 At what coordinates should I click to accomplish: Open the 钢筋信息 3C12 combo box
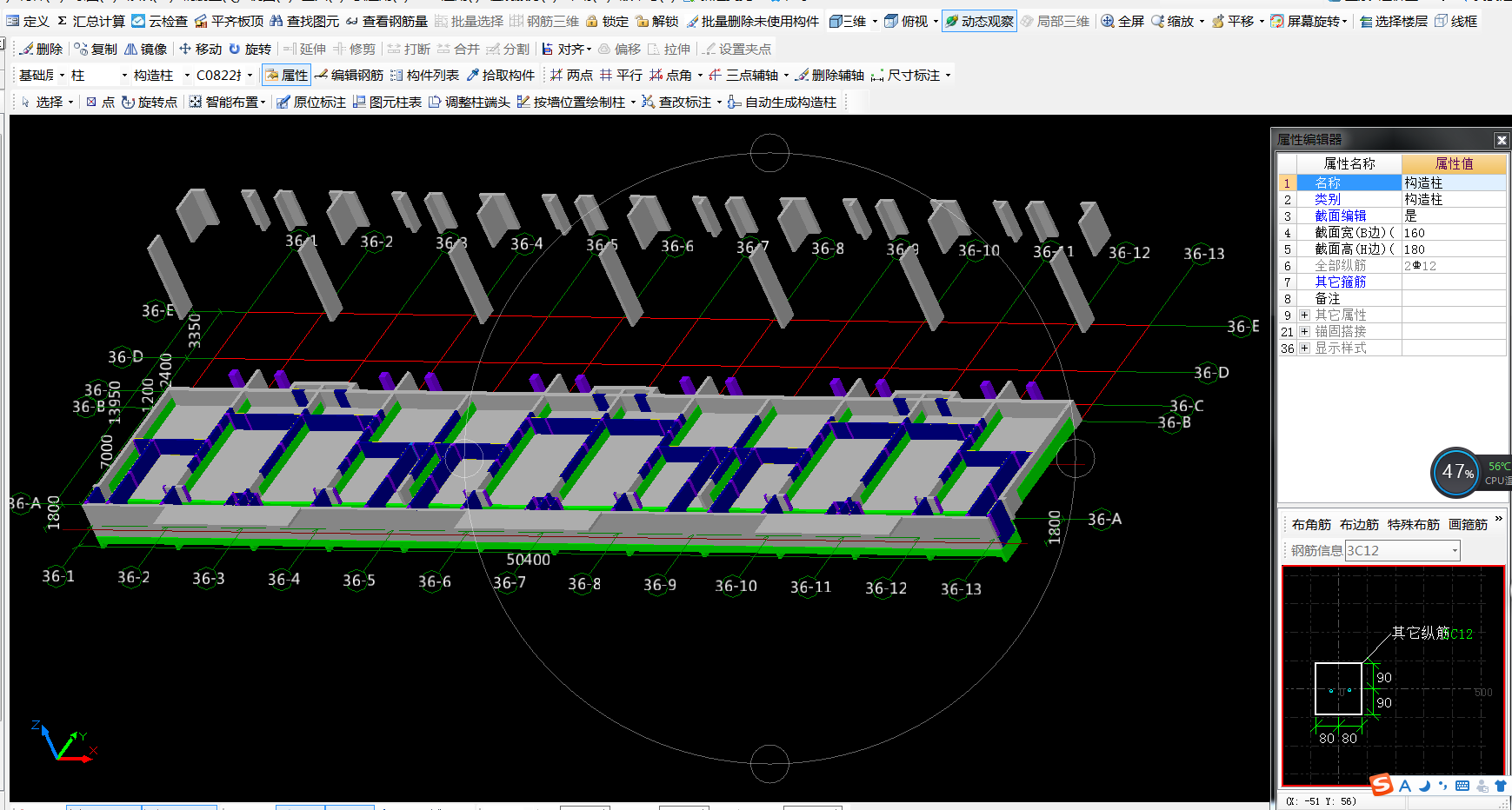pos(1402,550)
